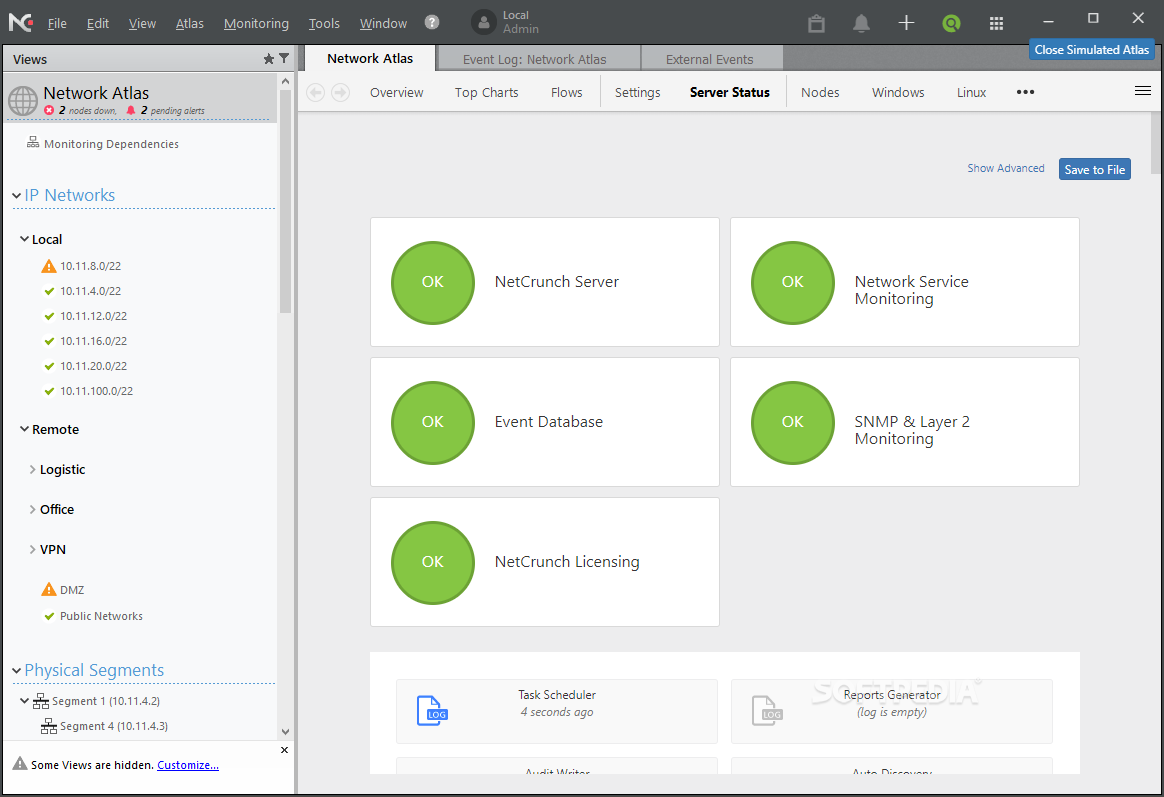Open the hamburger menu icon

[x=1143, y=91]
